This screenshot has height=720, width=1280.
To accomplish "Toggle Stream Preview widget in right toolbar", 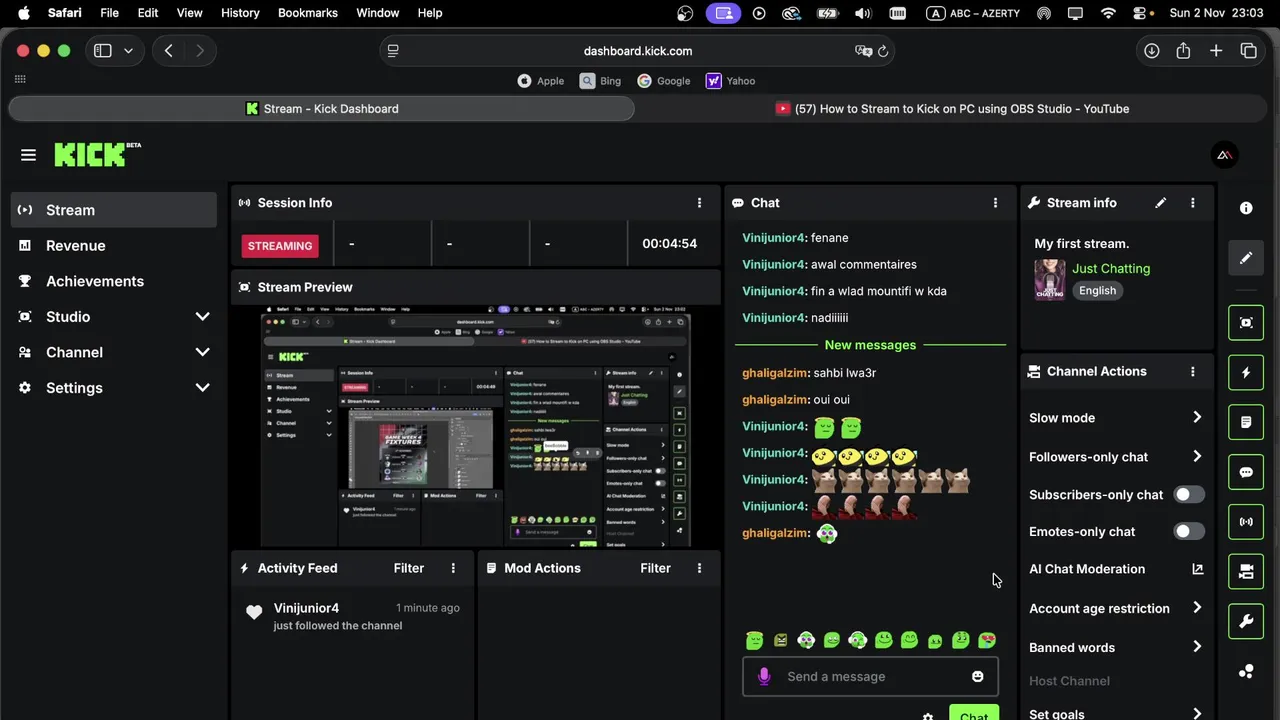I will point(1246,323).
